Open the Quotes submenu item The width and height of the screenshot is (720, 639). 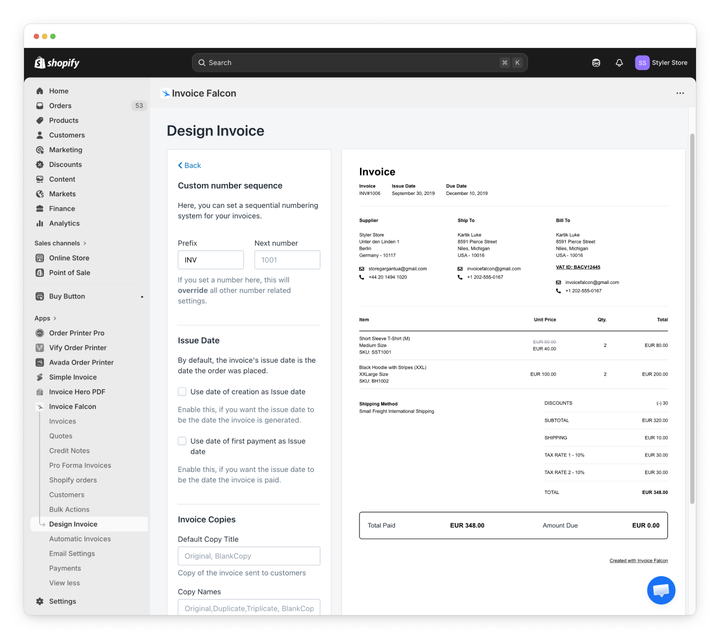[x=61, y=436]
